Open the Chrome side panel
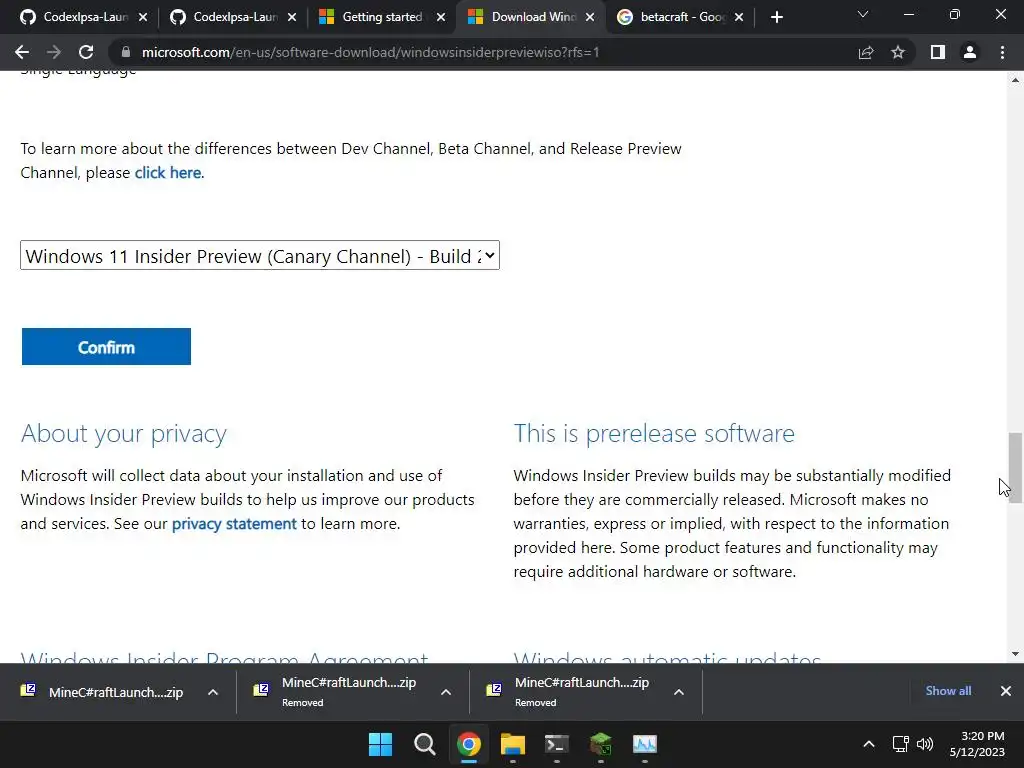The height and width of the screenshot is (768, 1024). [938, 52]
